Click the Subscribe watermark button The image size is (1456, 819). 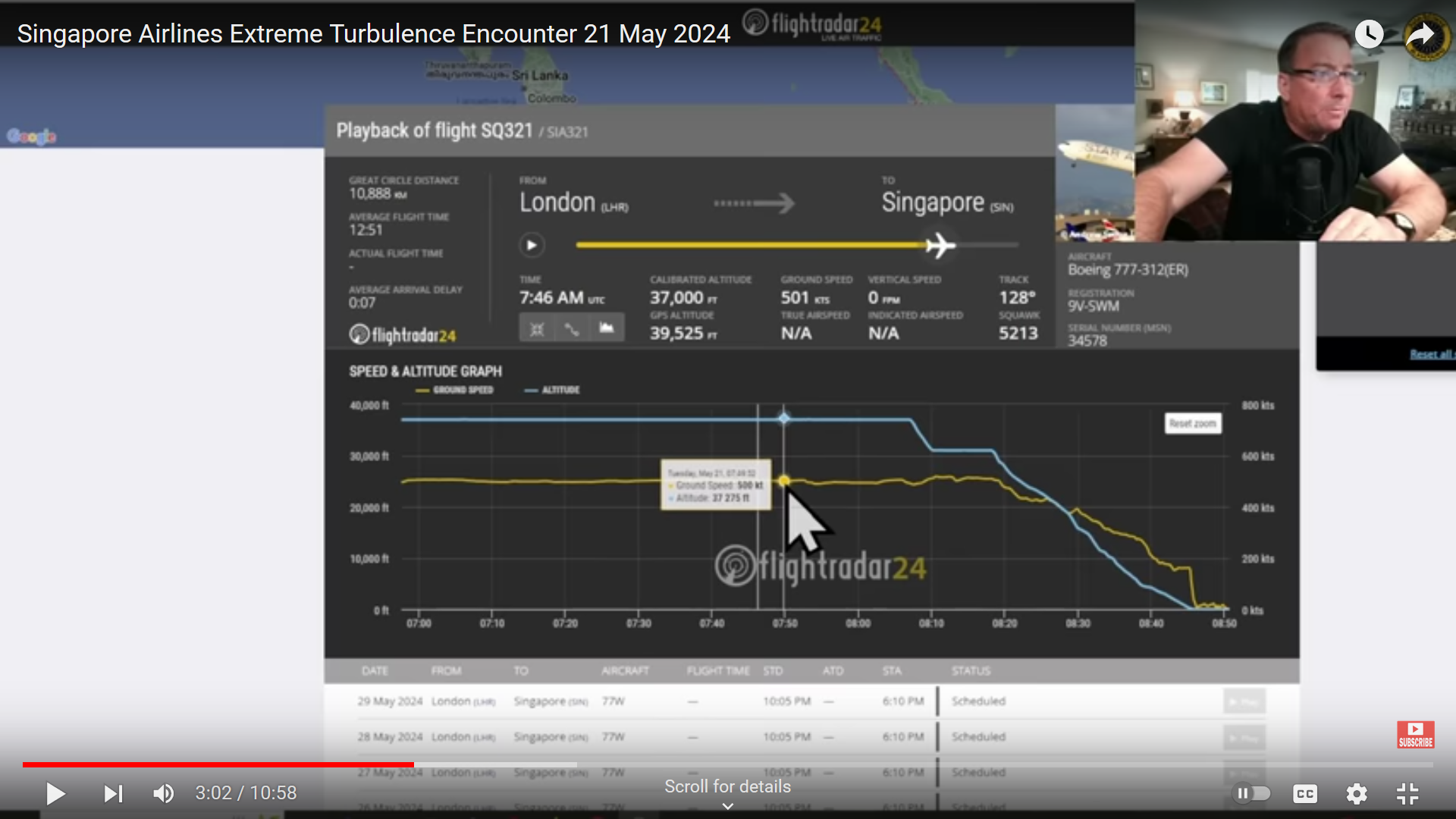pos(1415,734)
